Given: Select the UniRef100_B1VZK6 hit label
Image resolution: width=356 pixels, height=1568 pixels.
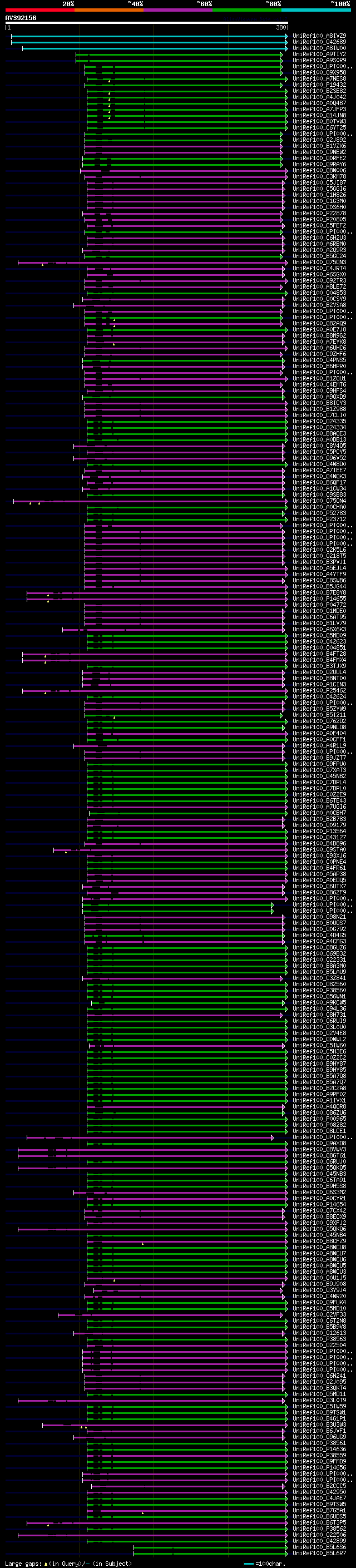Looking at the screenshot, I should 319,146.
